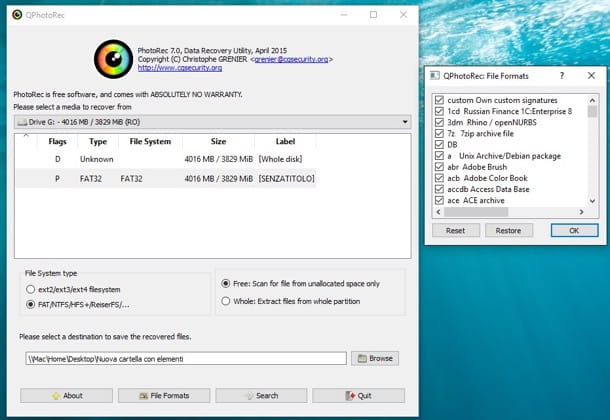The height and width of the screenshot is (420, 610).
Task: Select ext2/ext3/ext4 filesystem option
Action: tap(30, 289)
